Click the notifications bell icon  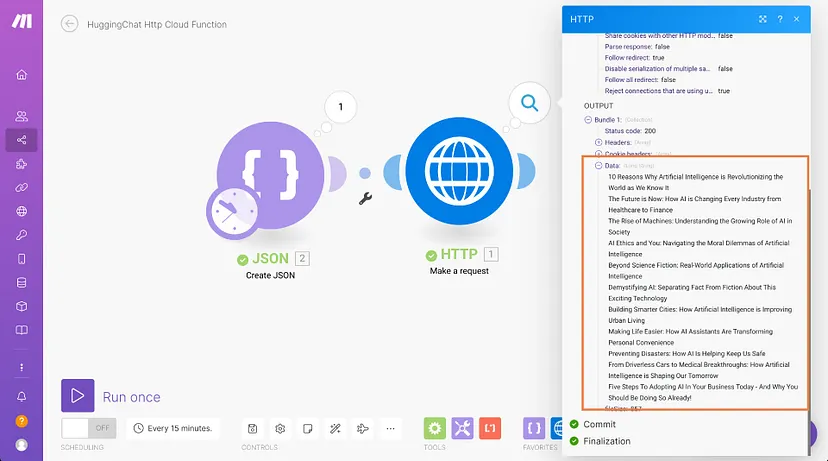pyautogui.click(x=21, y=397)
